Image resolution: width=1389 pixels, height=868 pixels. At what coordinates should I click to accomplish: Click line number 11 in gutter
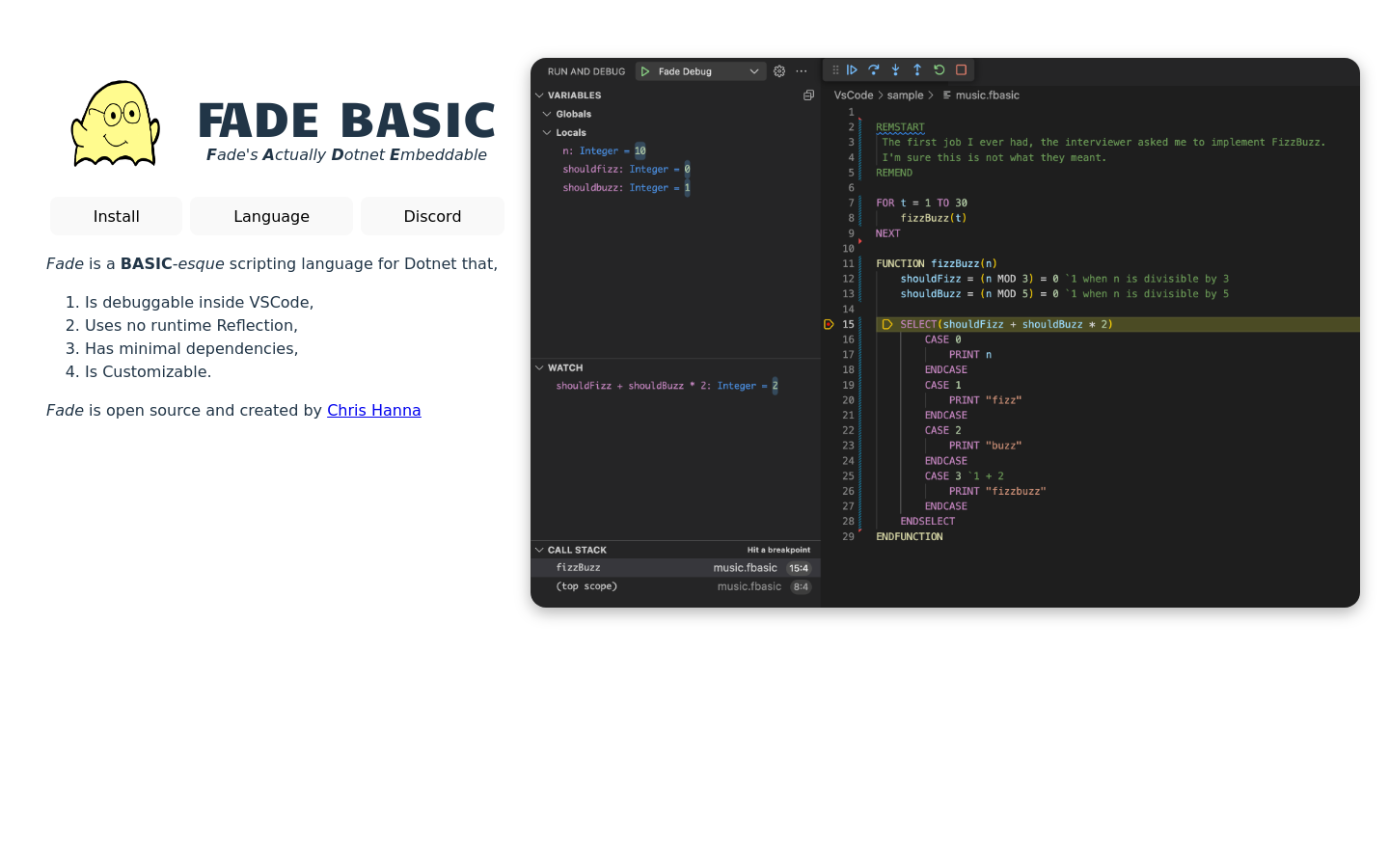(x=848, y=263)
